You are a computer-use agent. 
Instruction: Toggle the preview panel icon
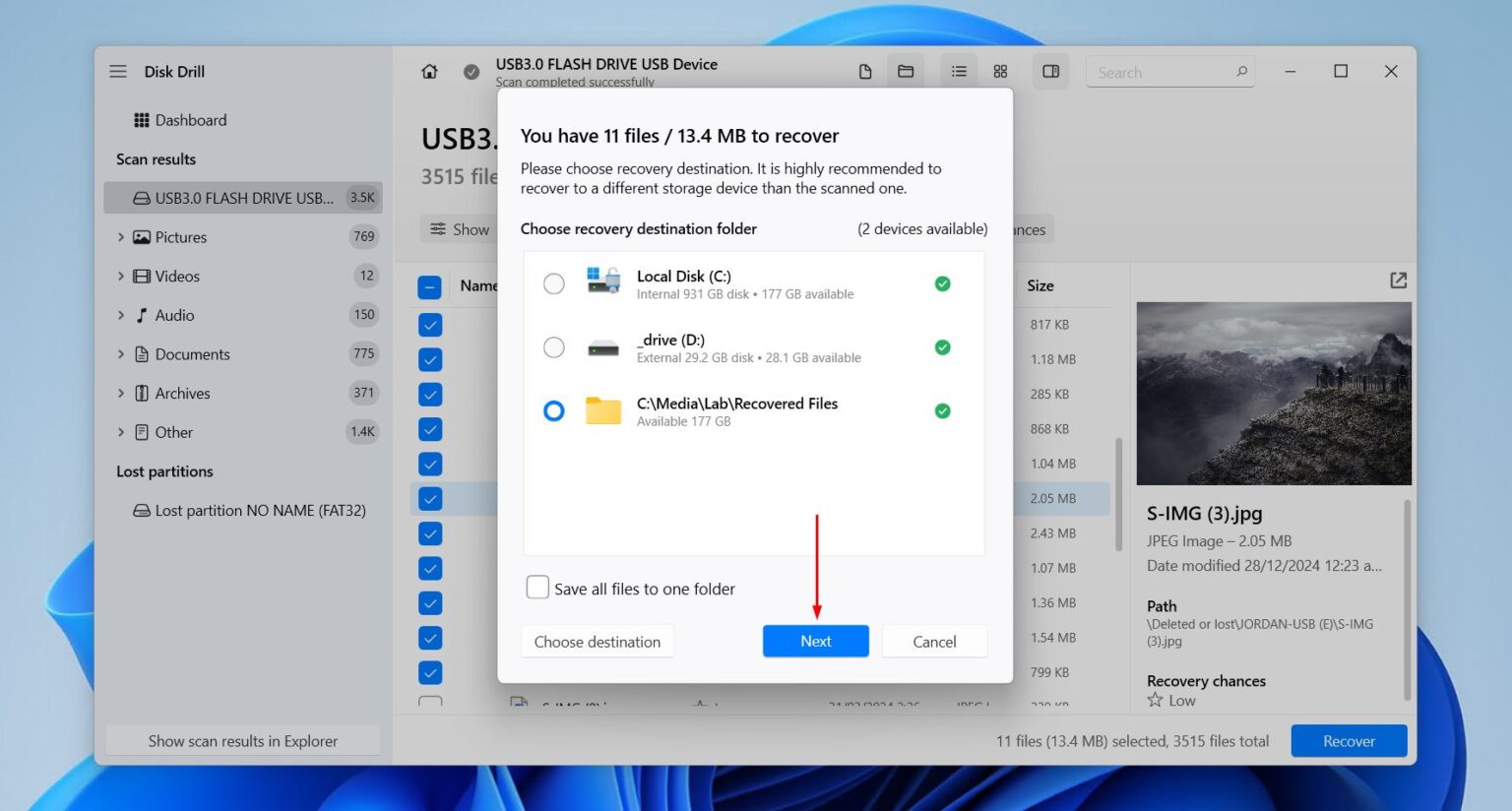(1050, 71)
